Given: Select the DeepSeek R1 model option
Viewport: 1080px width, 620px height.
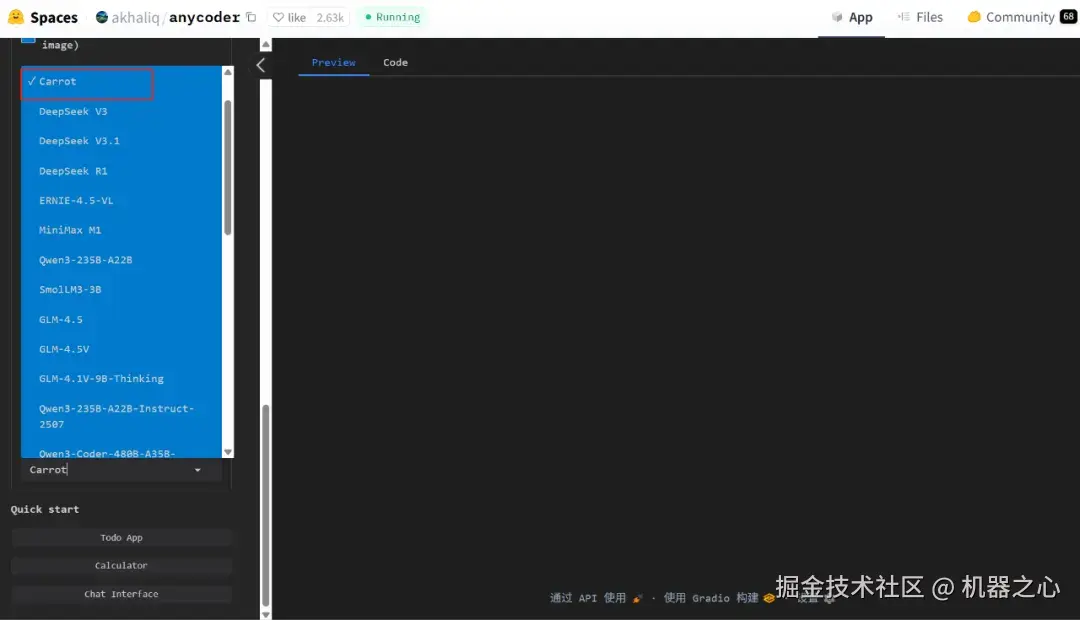Looking at the screenshot, I should (x=74, y=170).
